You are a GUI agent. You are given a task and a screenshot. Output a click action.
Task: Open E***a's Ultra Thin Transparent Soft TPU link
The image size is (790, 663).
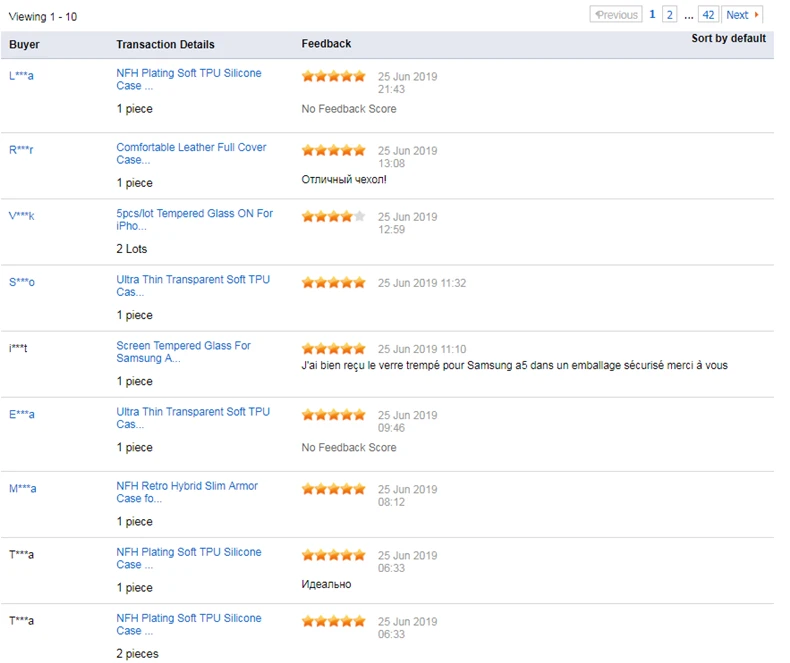(193, 417)
